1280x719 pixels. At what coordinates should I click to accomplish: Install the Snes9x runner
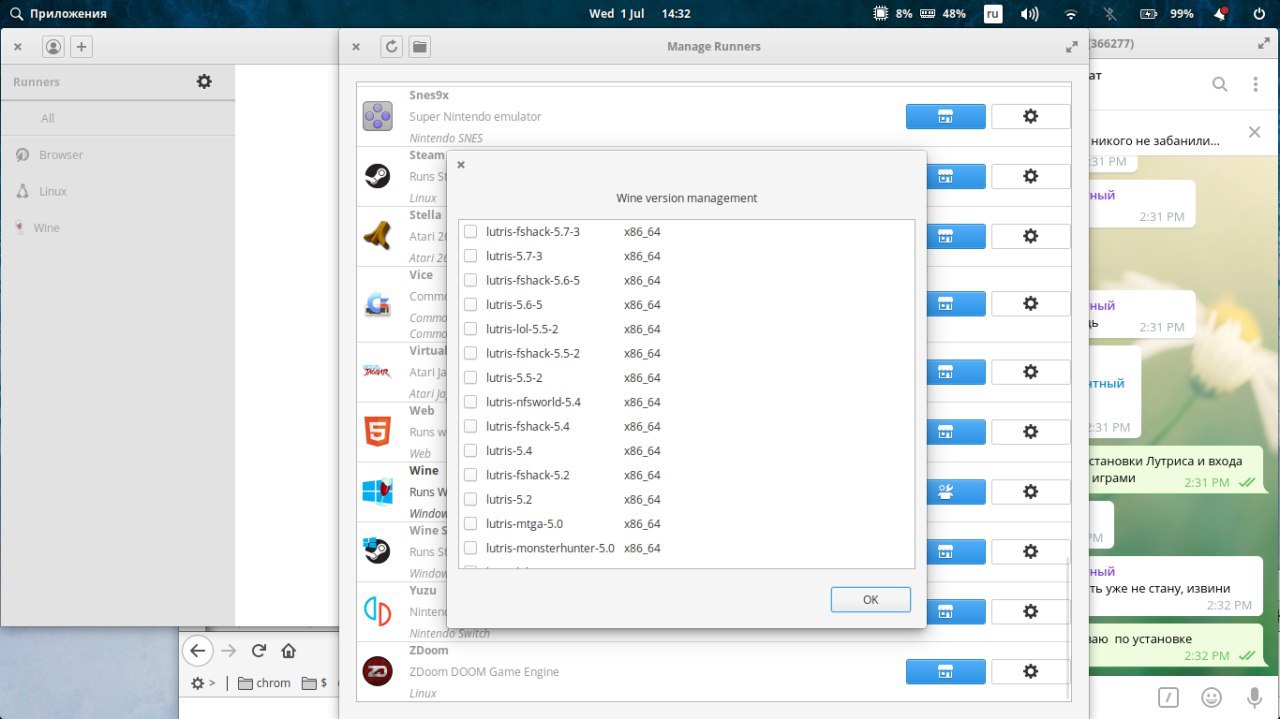click(945, 117)
